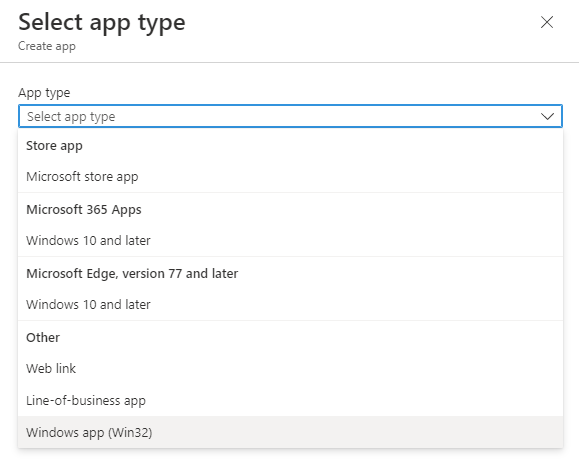Close the Select app type pane
579x459 pixels.
547,22
